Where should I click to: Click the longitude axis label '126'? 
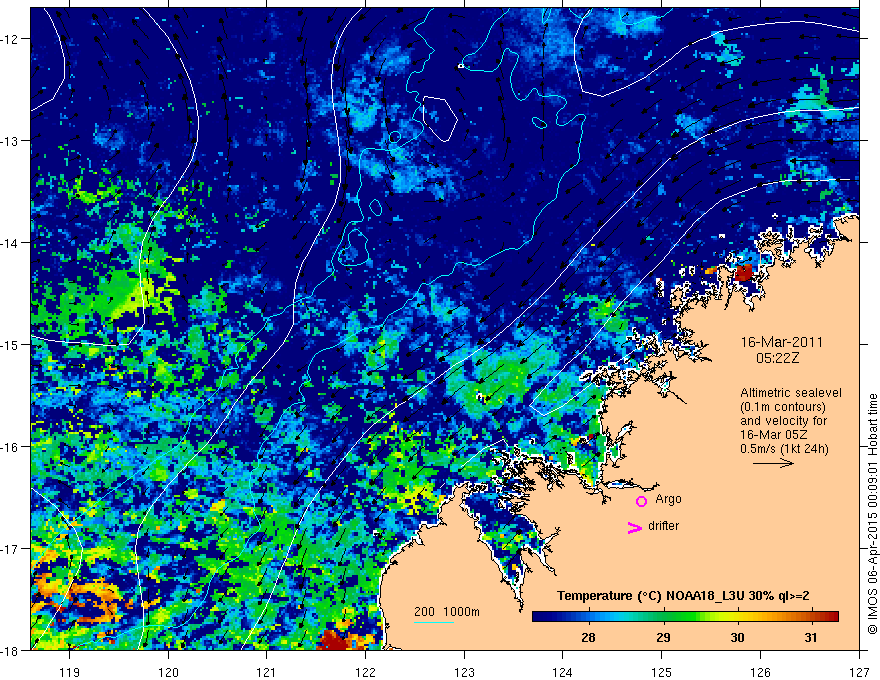click(x=760, y=672)
